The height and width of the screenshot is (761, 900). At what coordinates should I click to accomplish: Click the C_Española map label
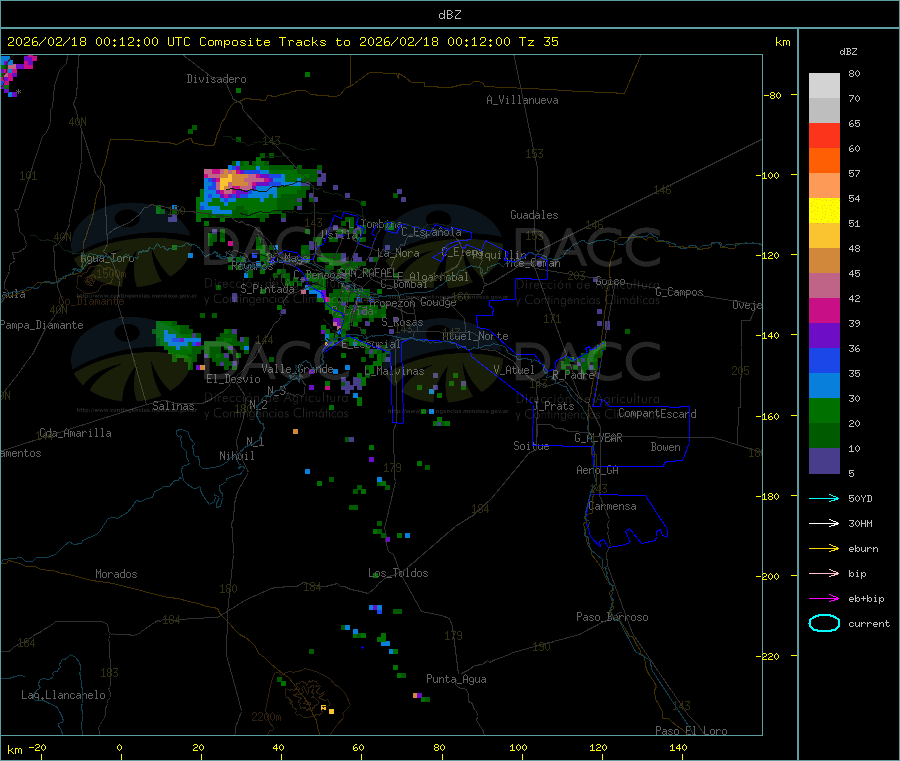click(x=431, y=232)
